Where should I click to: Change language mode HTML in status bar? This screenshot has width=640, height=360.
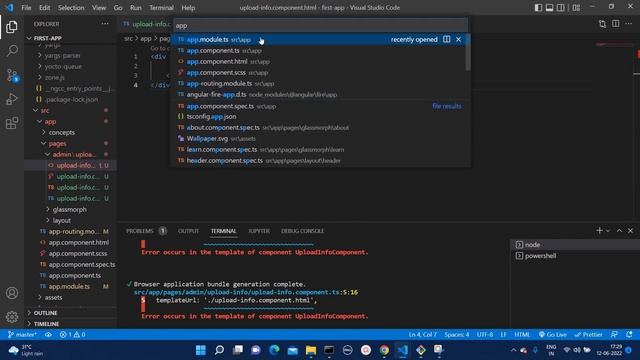click(x=522, y=334)
